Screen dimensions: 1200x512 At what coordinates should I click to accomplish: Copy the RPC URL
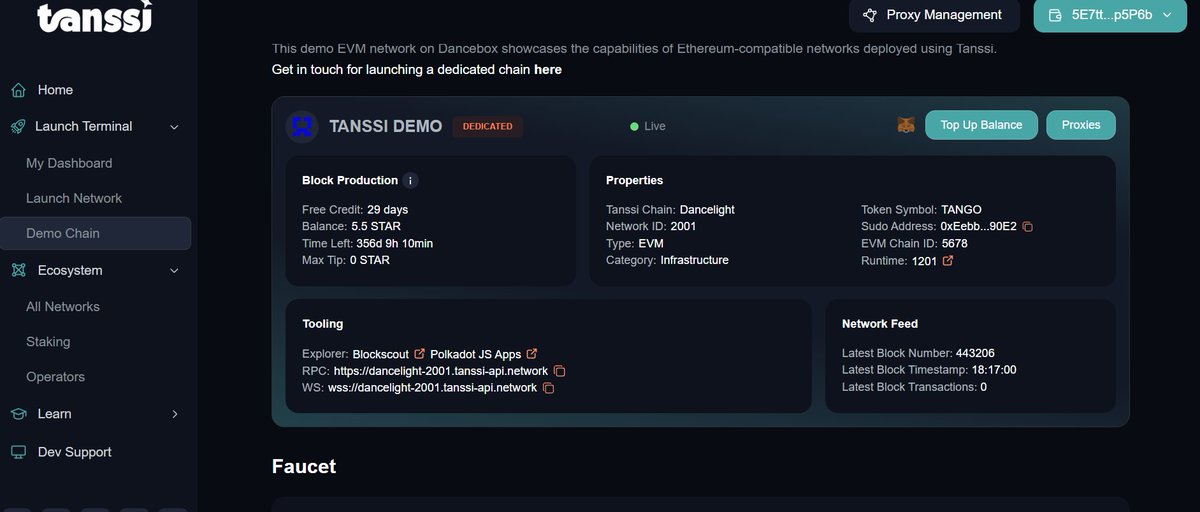click(559, 371)
